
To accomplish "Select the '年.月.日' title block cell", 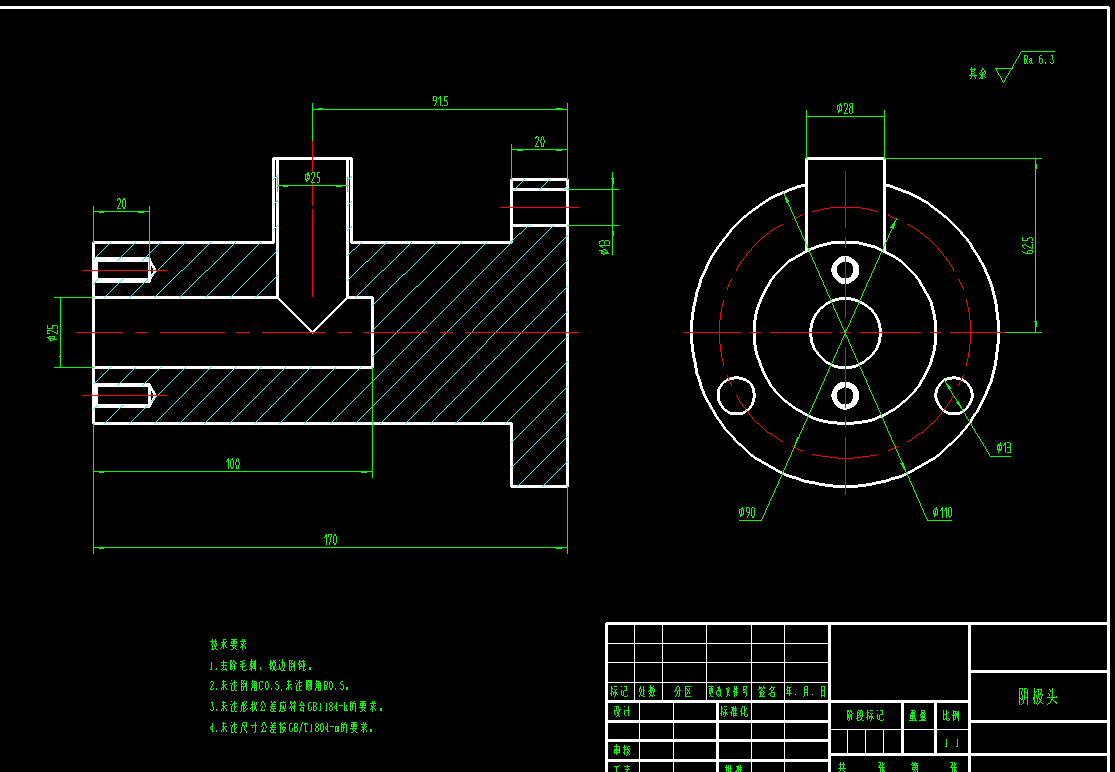I will point(806,692).
